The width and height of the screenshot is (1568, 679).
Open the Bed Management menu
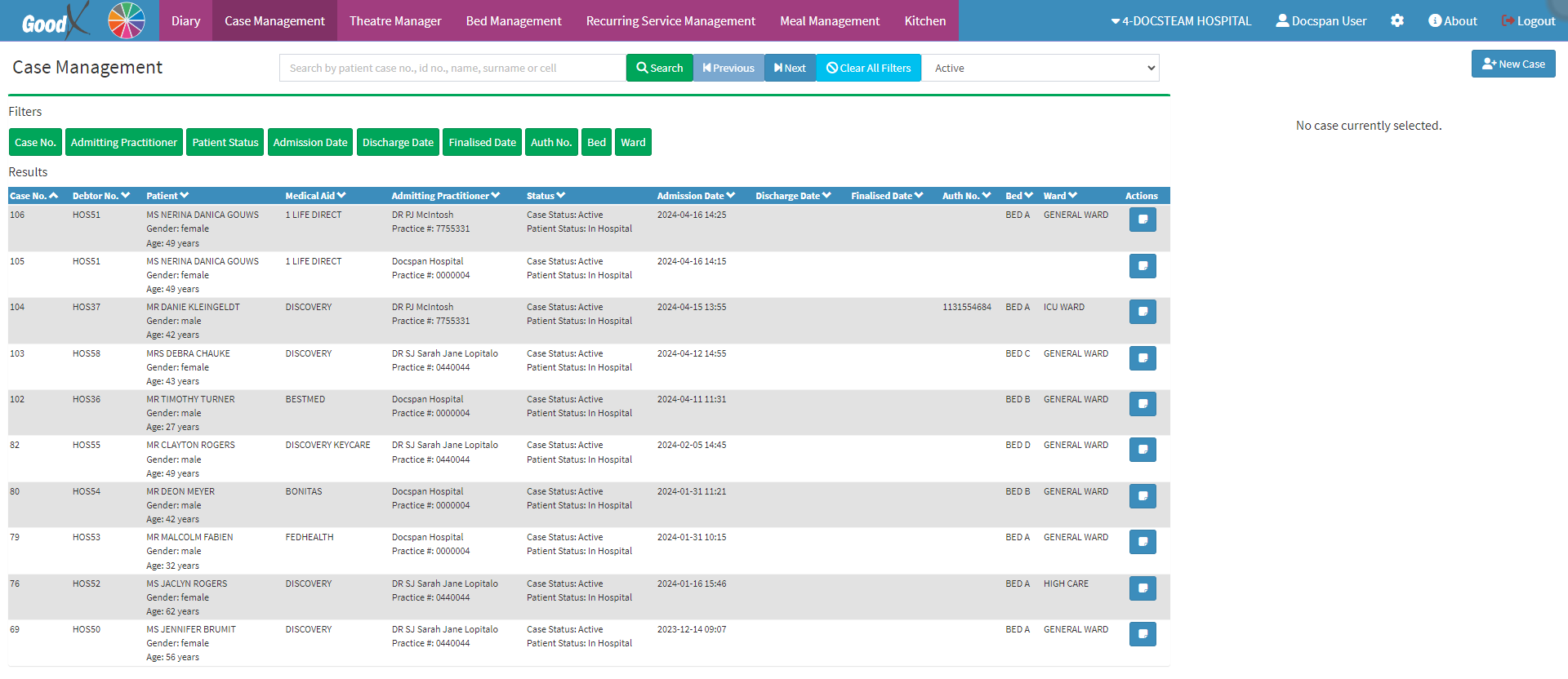coord(514,21)
